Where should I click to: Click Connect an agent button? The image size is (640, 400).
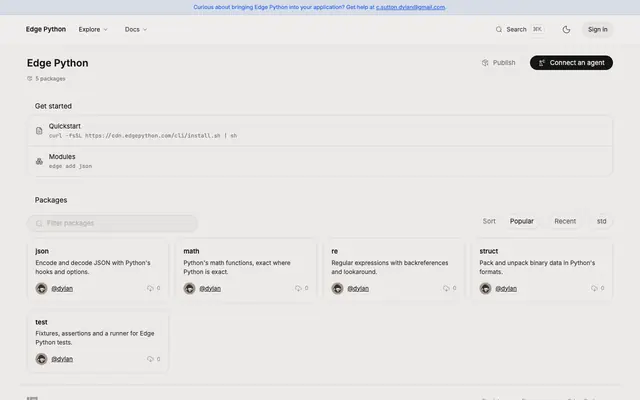click(x=571, y=63)
